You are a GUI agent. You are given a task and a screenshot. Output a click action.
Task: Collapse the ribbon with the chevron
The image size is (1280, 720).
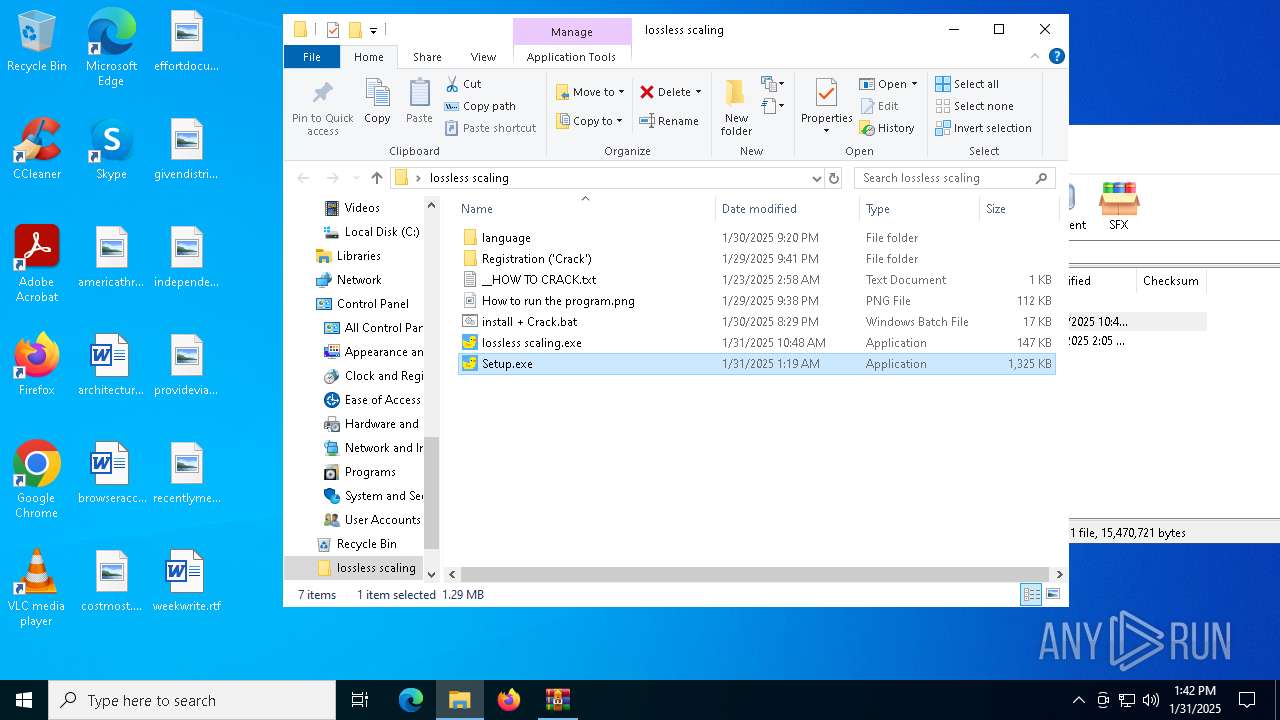click(x=1035, y=57)
